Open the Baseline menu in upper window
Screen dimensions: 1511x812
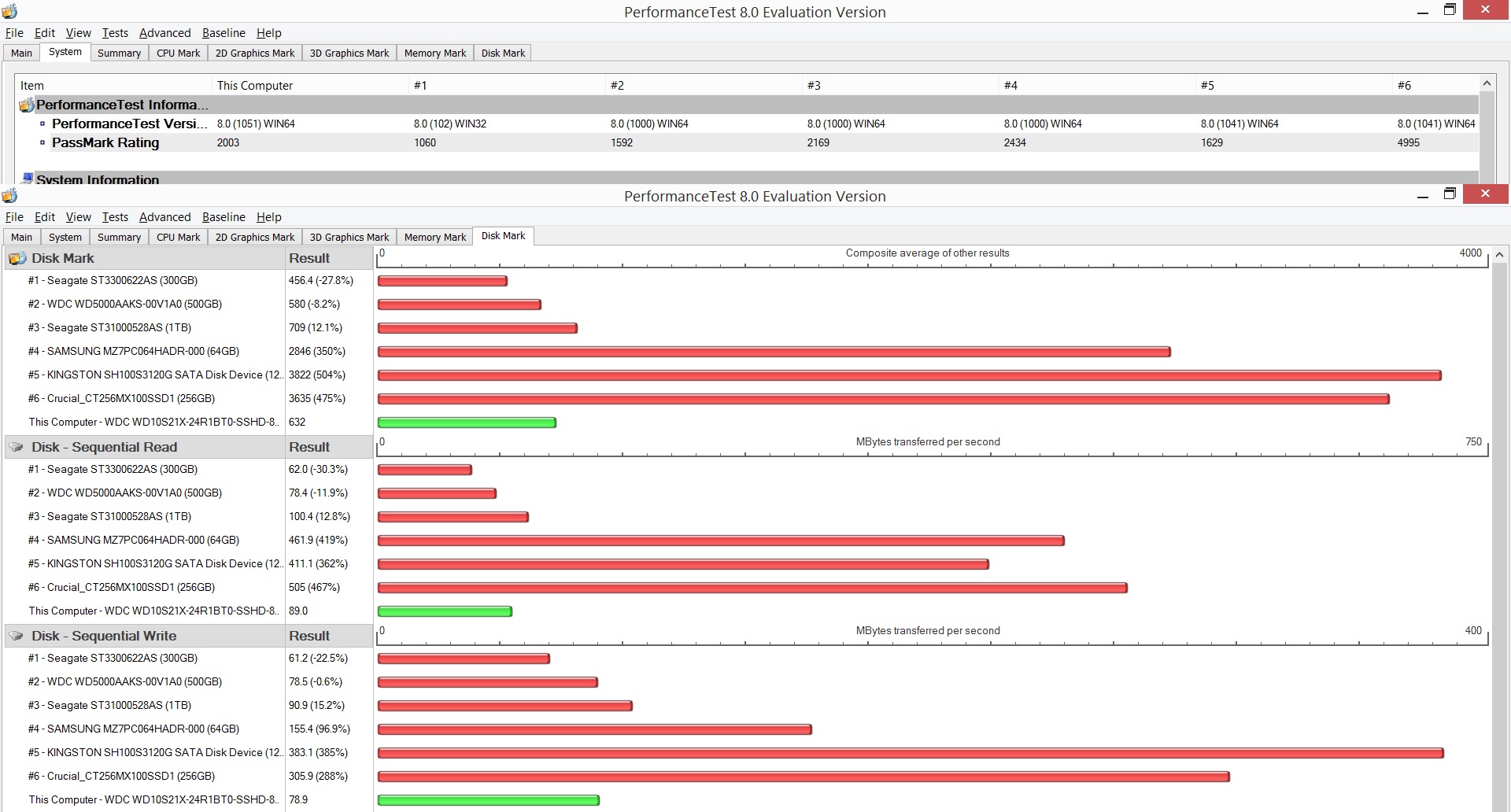coord(224,33)
